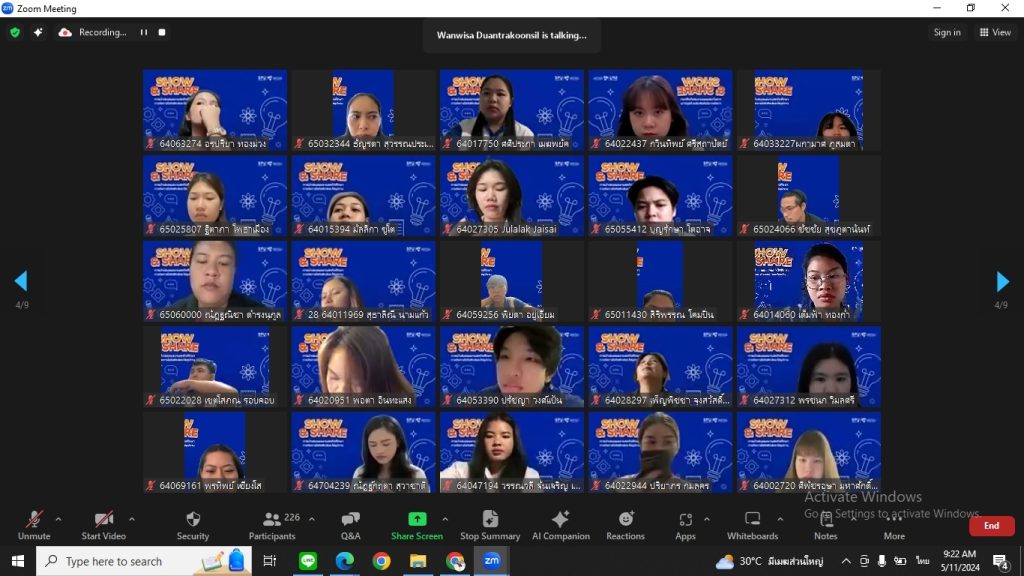Click the Zoom icon in the taskbar
The image size is (1024, 576).
[492, 561]
